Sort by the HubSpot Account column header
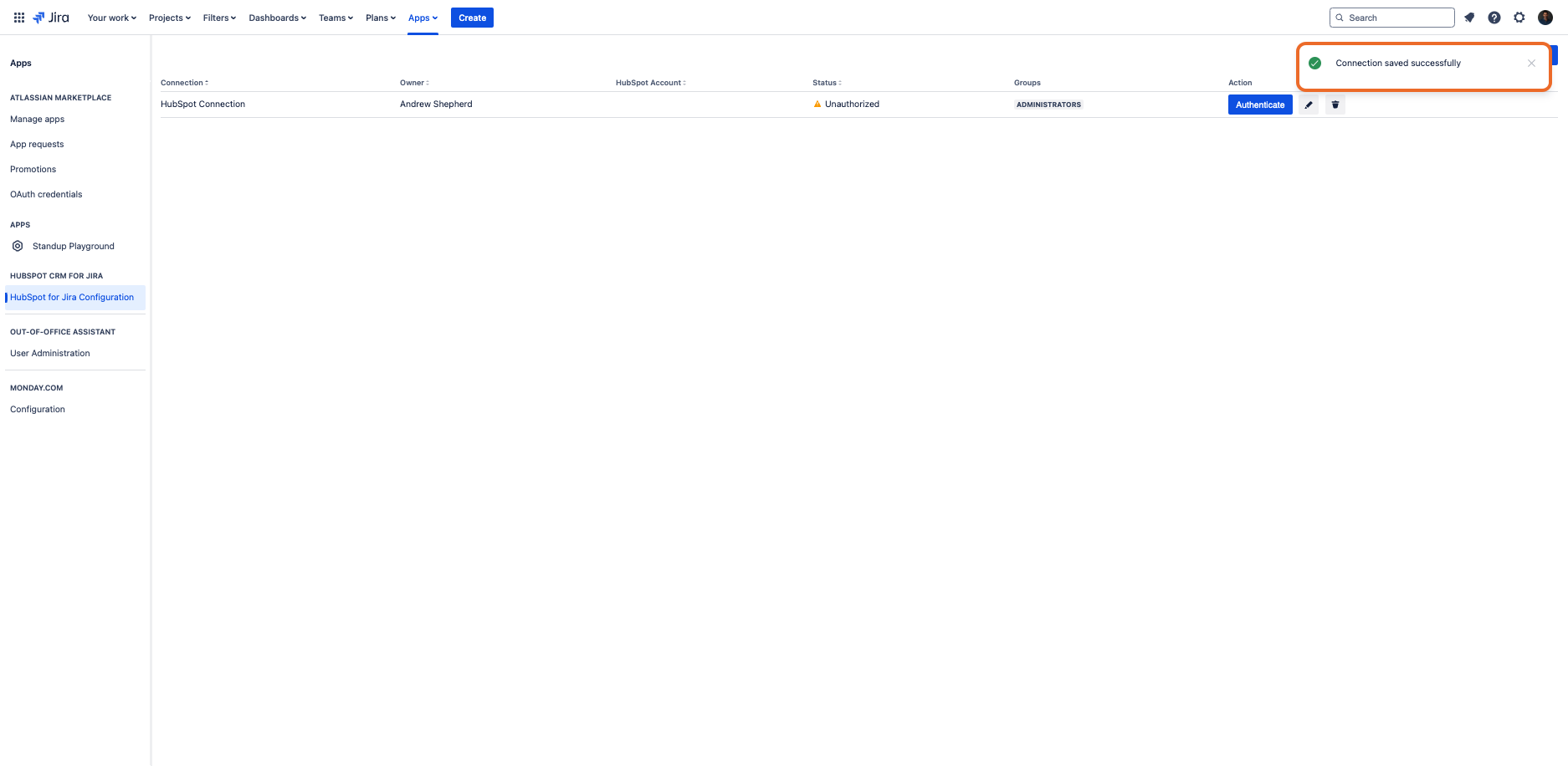 [651, 83]
